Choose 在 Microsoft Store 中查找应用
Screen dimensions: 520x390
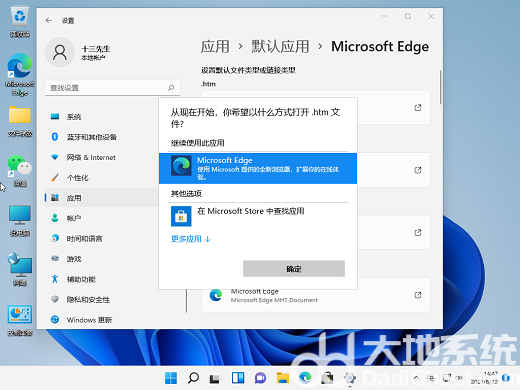pyautogui.click(x=258, y=216)
